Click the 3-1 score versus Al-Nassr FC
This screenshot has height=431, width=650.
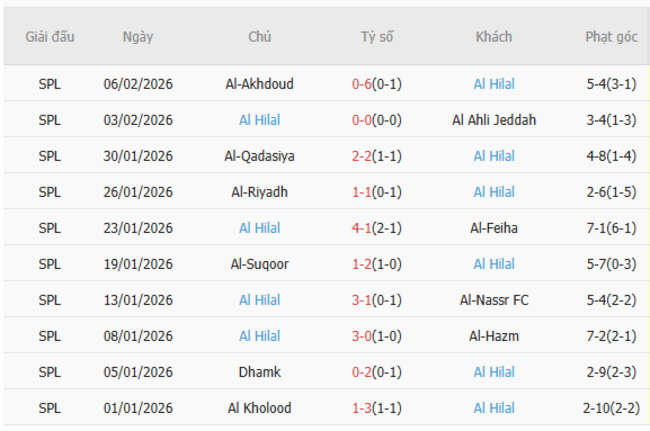[362, 300]
